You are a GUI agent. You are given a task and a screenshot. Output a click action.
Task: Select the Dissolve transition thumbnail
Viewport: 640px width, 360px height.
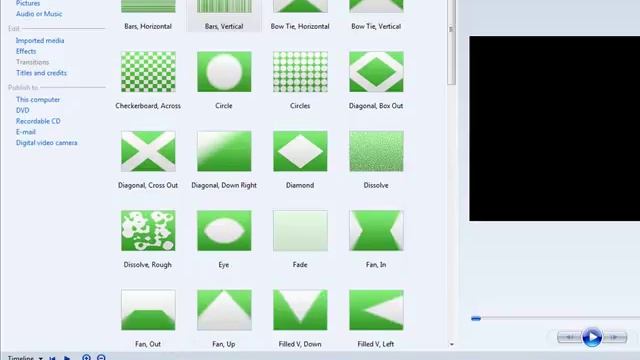[376, 151]
